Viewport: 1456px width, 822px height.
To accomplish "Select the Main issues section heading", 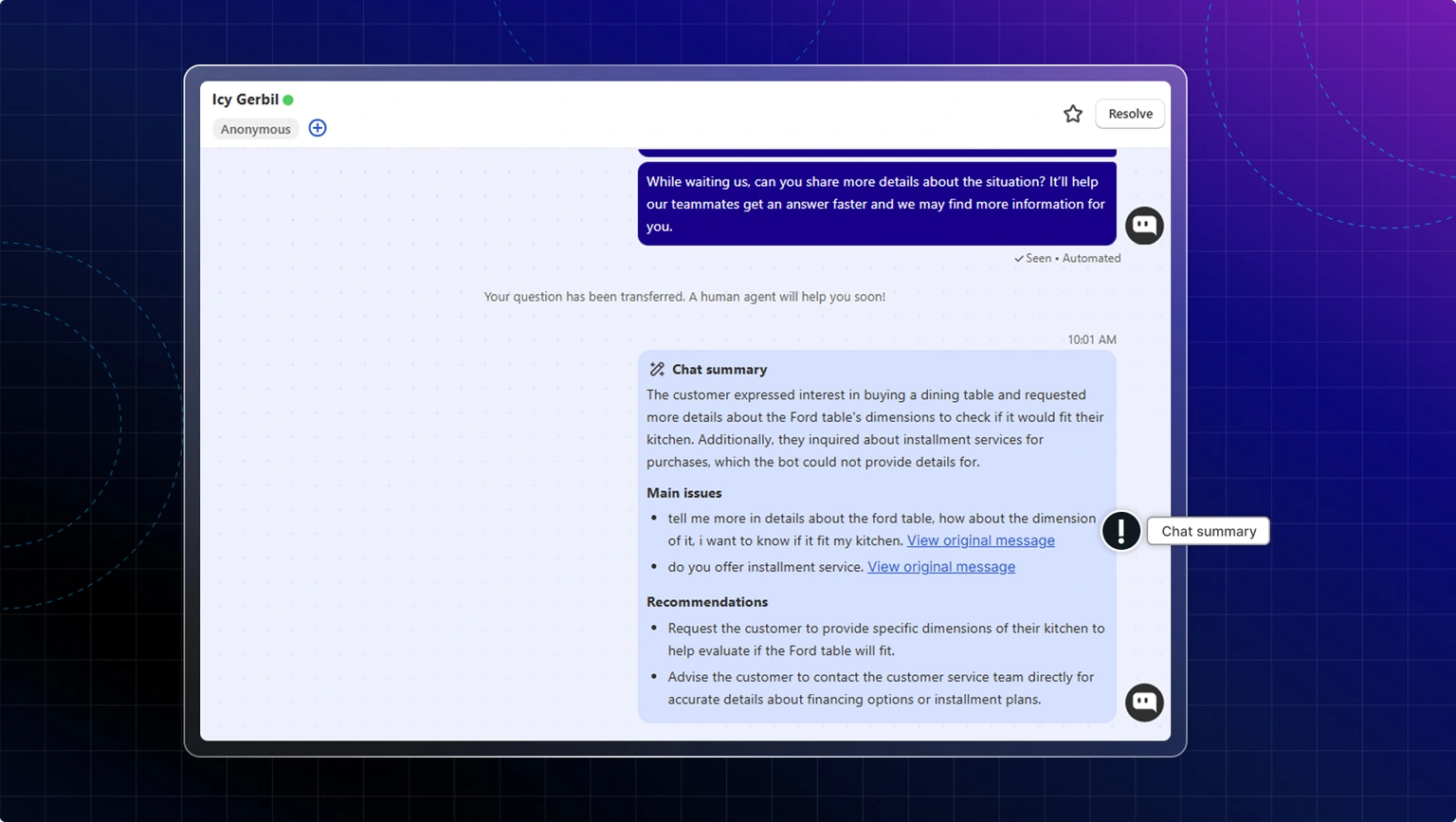I will pos(683,492).
